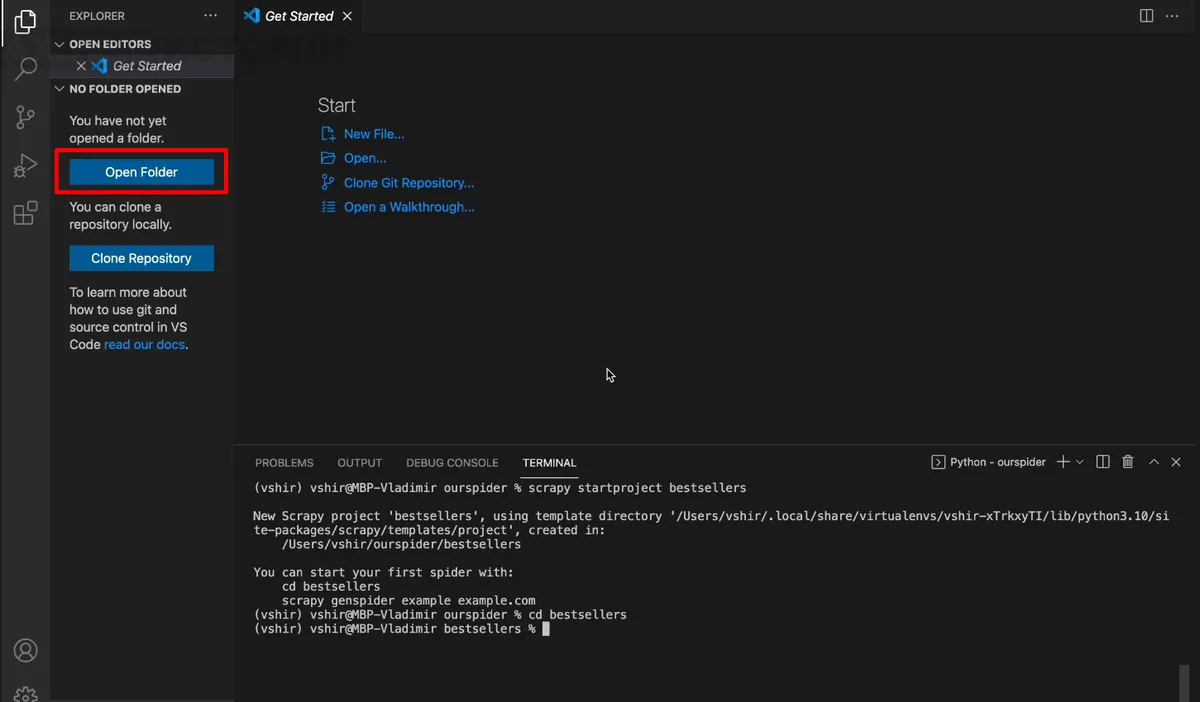
Task: Close the Get Started tab
Action: coord(347,16)
